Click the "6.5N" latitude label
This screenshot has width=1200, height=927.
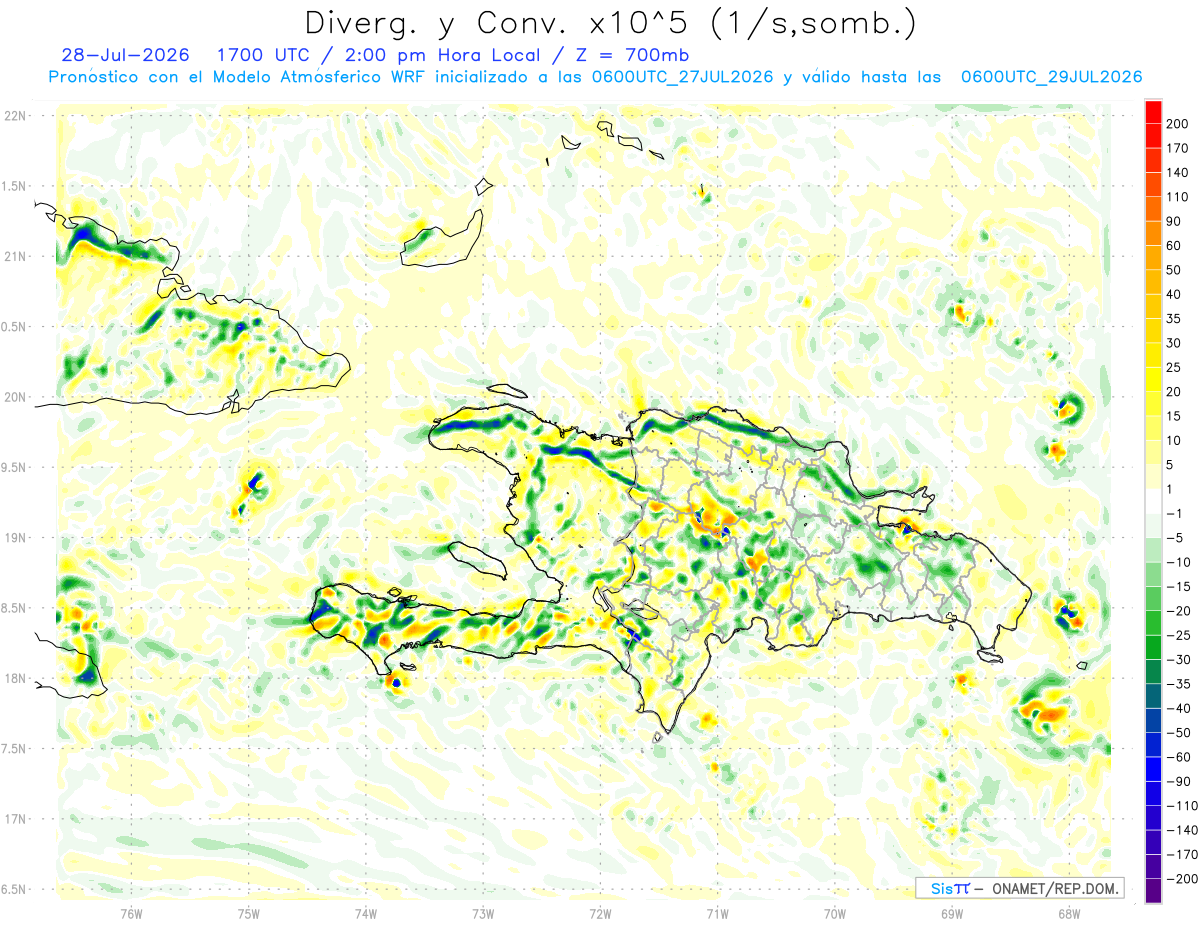(x=14, y=889)
